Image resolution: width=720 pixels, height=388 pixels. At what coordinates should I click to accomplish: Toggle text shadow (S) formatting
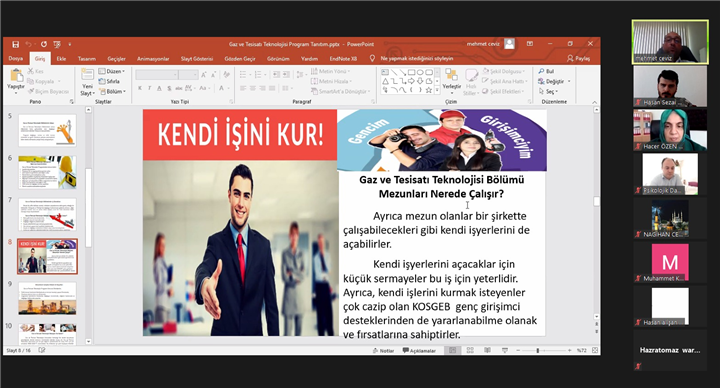coord(169,88)
